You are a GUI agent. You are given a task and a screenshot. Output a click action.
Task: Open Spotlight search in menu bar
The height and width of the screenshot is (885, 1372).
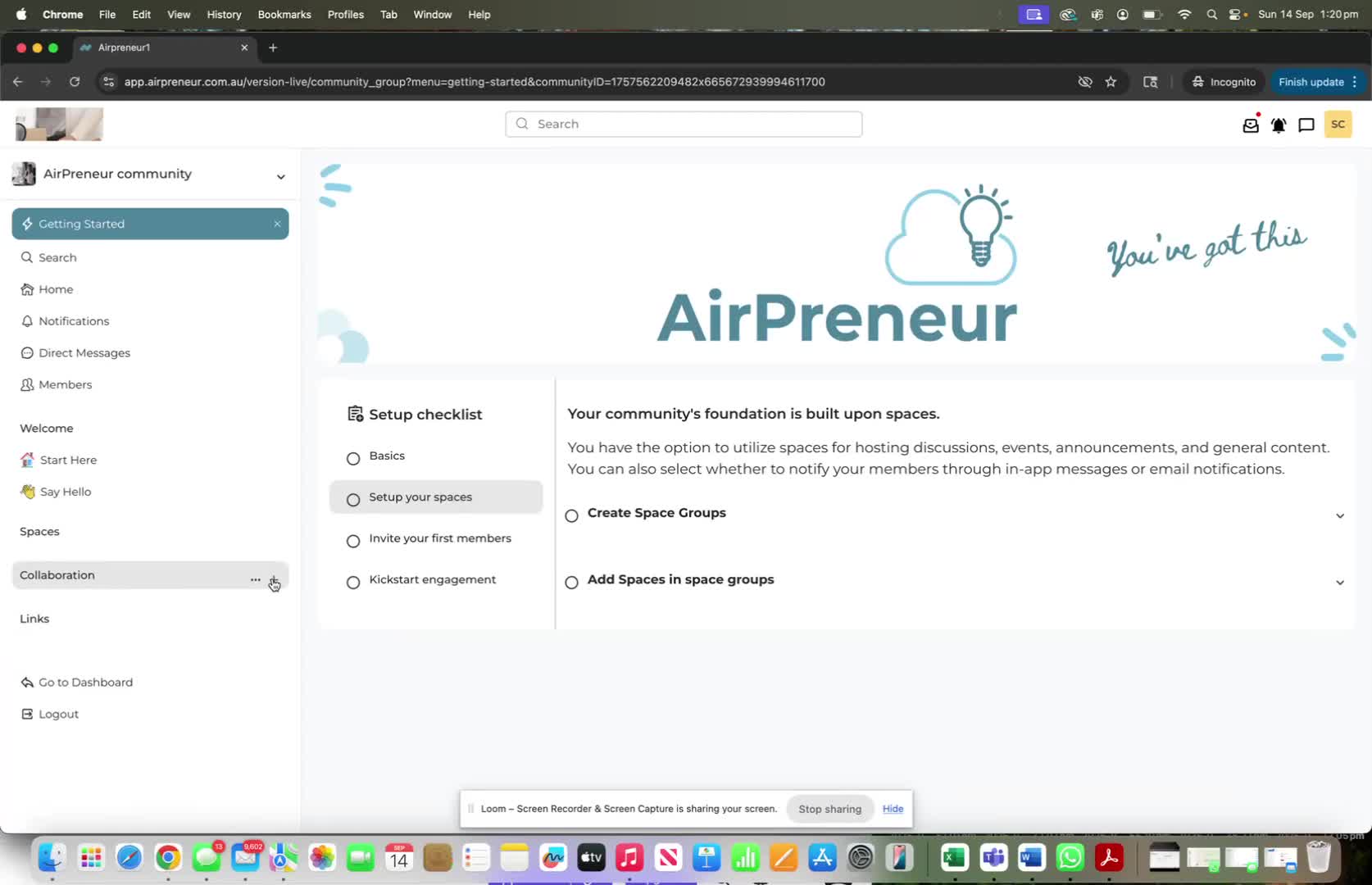tap(1211, 14)
